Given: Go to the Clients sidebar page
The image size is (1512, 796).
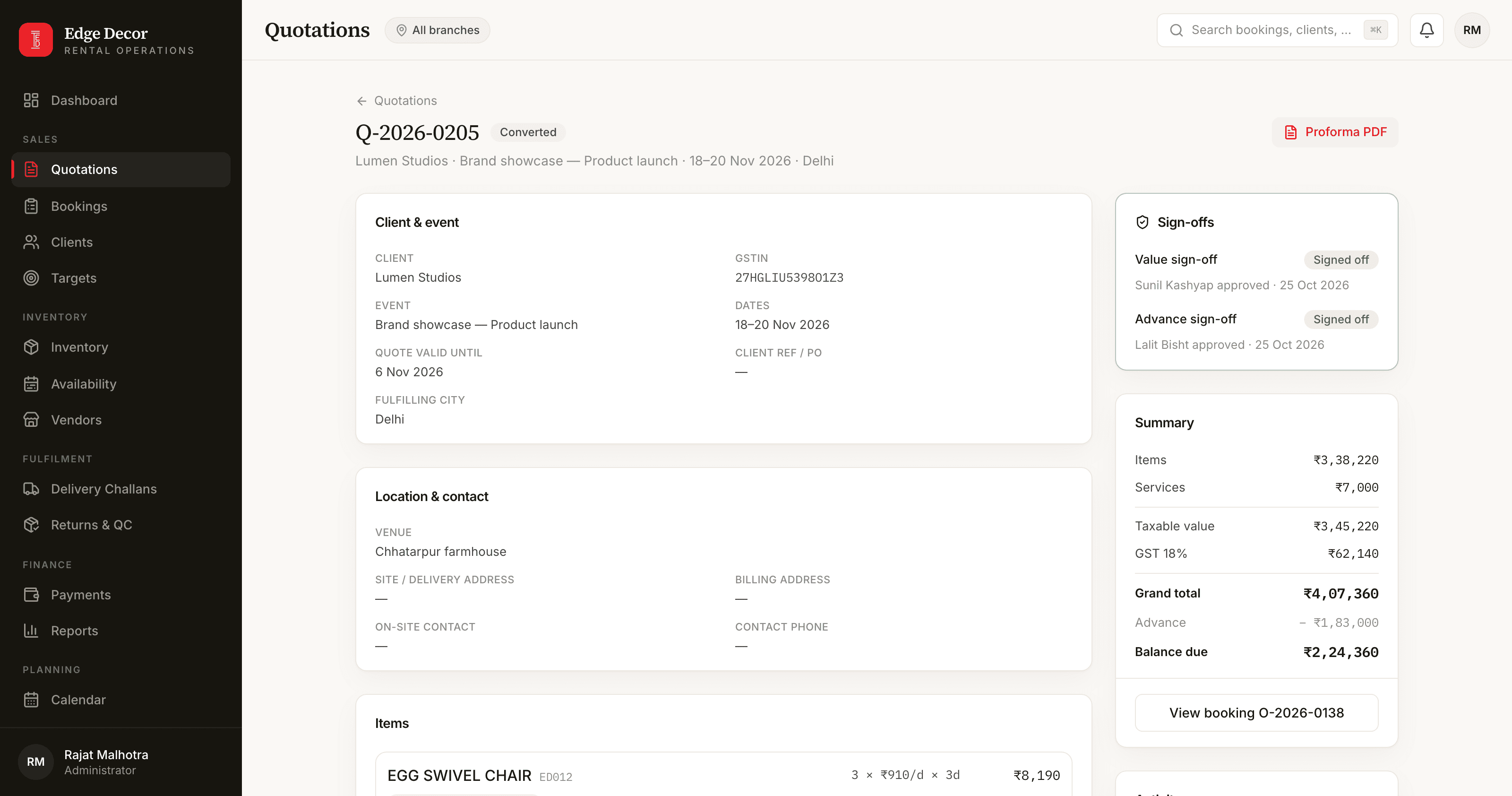Looking at the screenshot, I should pos(121,242).
